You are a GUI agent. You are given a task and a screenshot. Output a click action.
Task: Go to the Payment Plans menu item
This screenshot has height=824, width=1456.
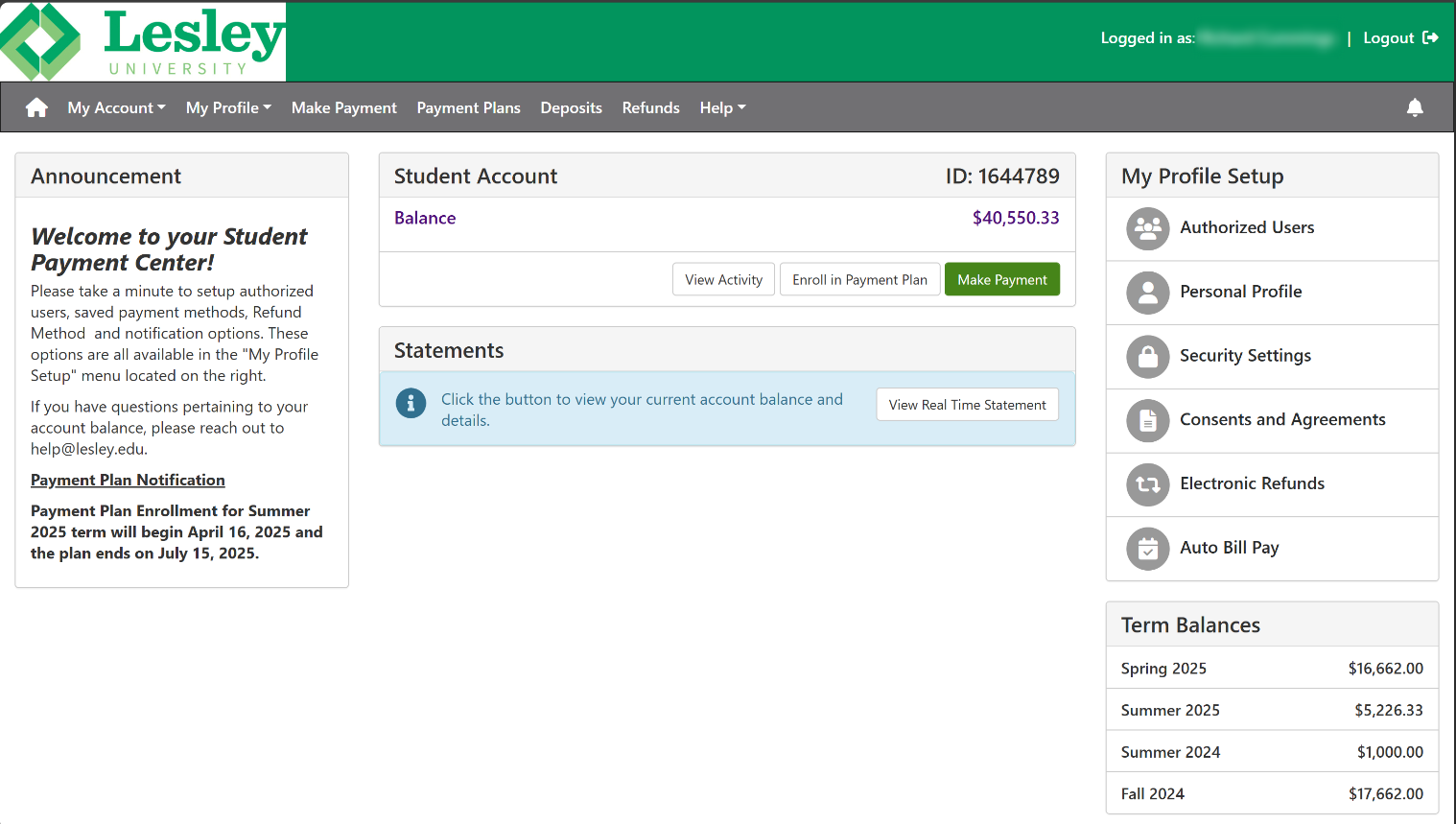pos(468,107)
